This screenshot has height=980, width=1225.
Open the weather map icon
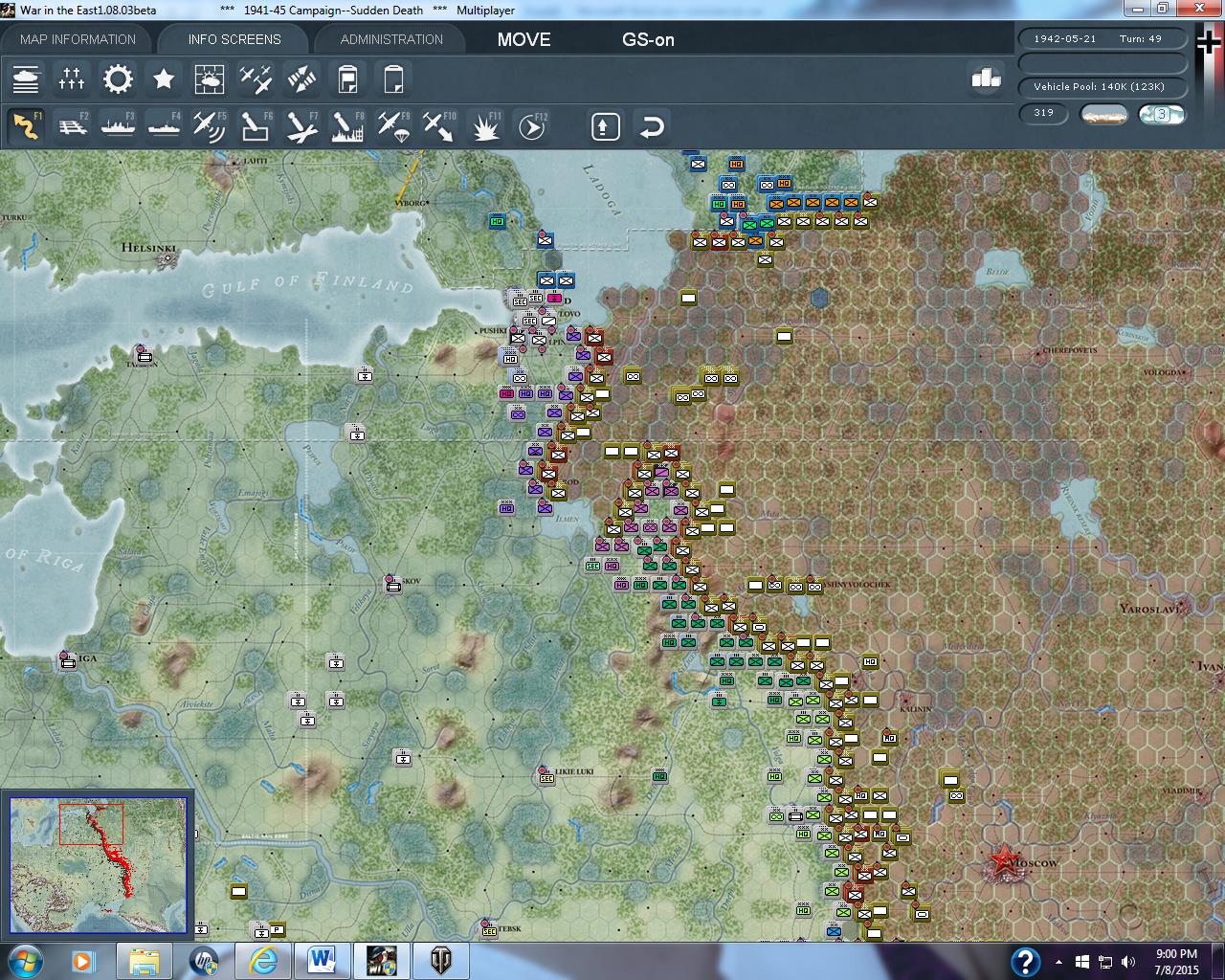(x=210, y=79)
